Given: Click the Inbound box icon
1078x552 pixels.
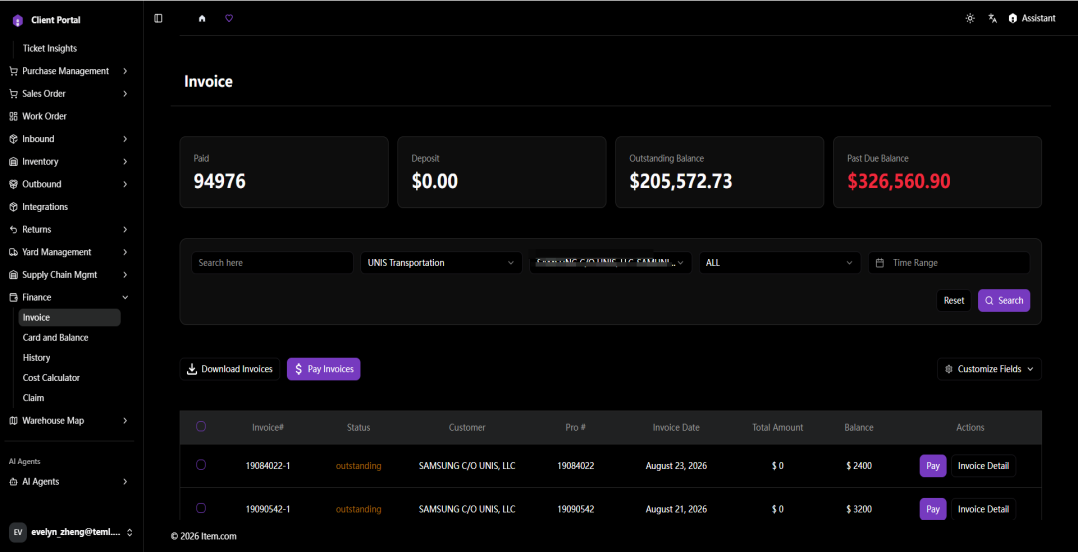Looking at the screenshot, I should pos(14,139).
